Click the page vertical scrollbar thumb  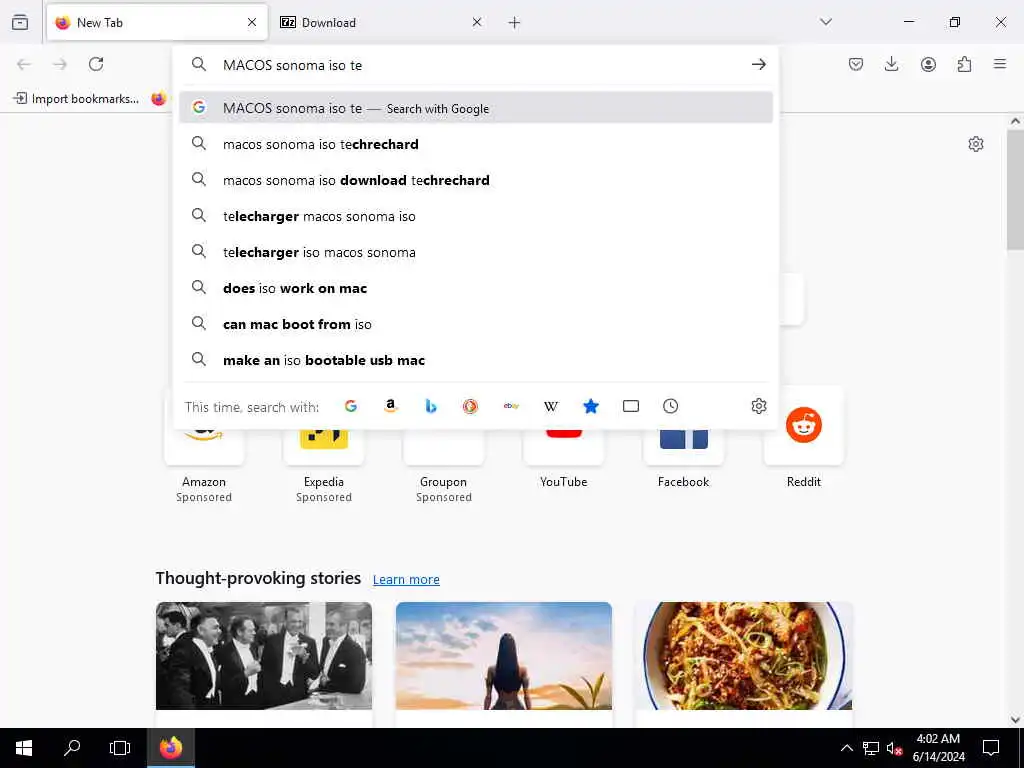point(1015,189)
